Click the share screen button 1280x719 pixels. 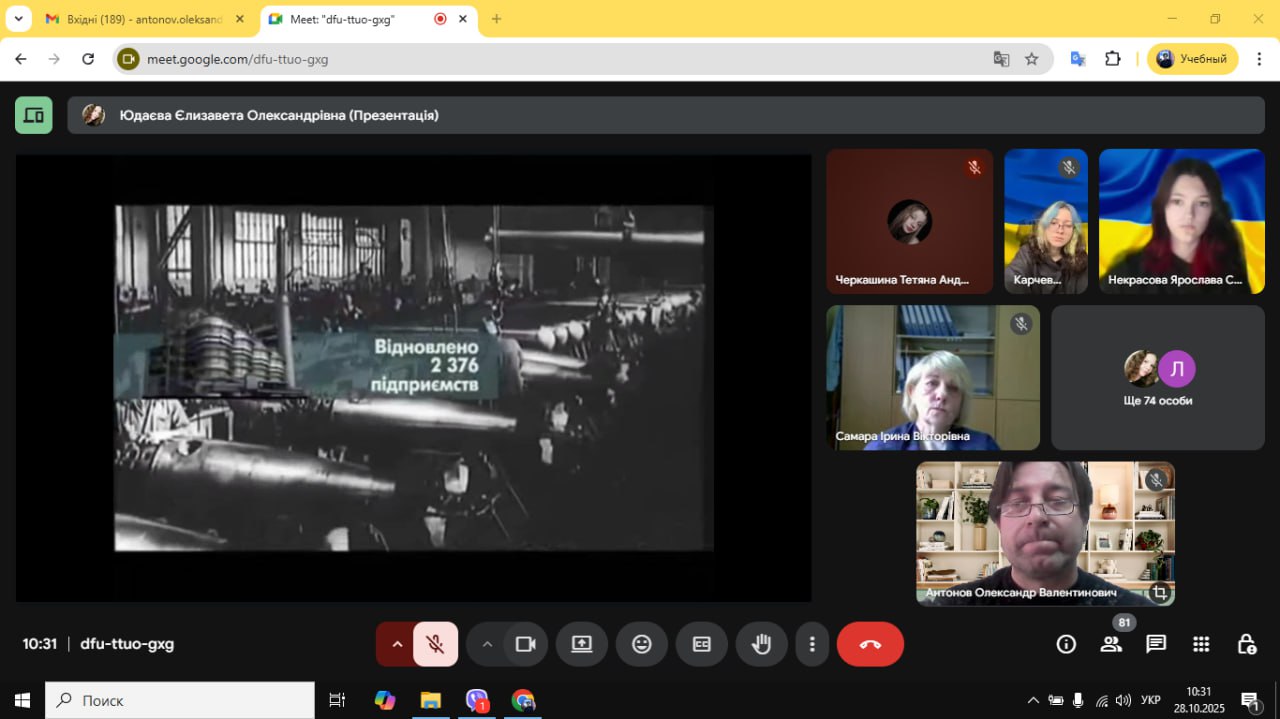(x=582, y=644)
